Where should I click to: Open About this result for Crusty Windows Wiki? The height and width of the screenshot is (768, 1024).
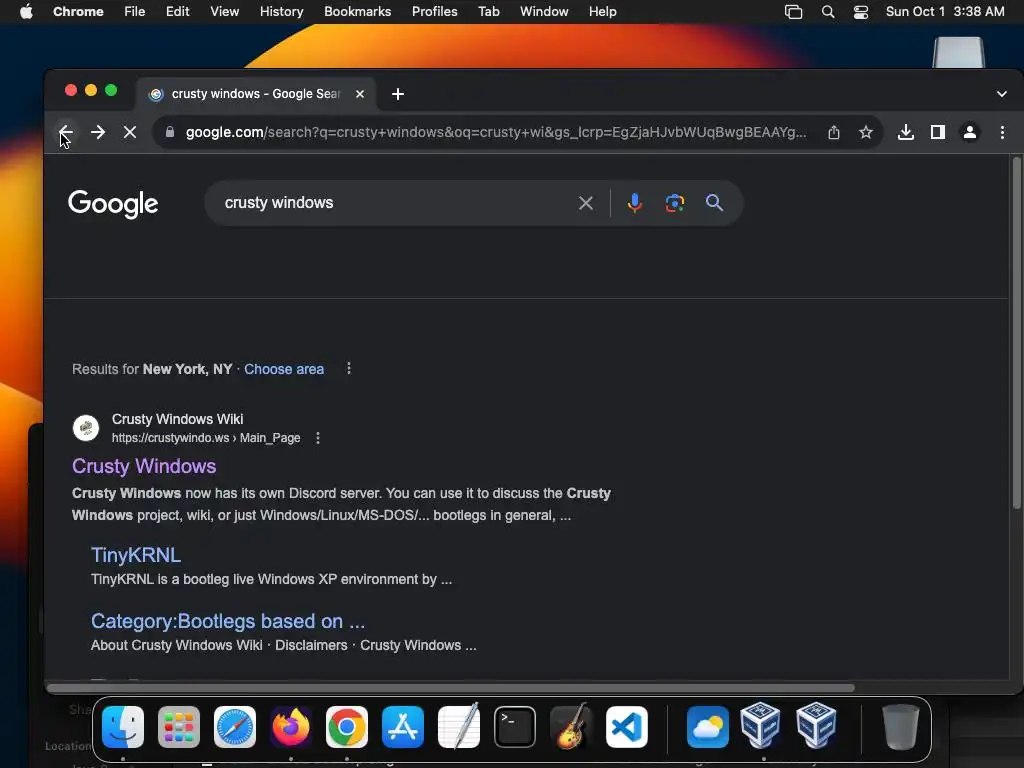click(318, 438)
